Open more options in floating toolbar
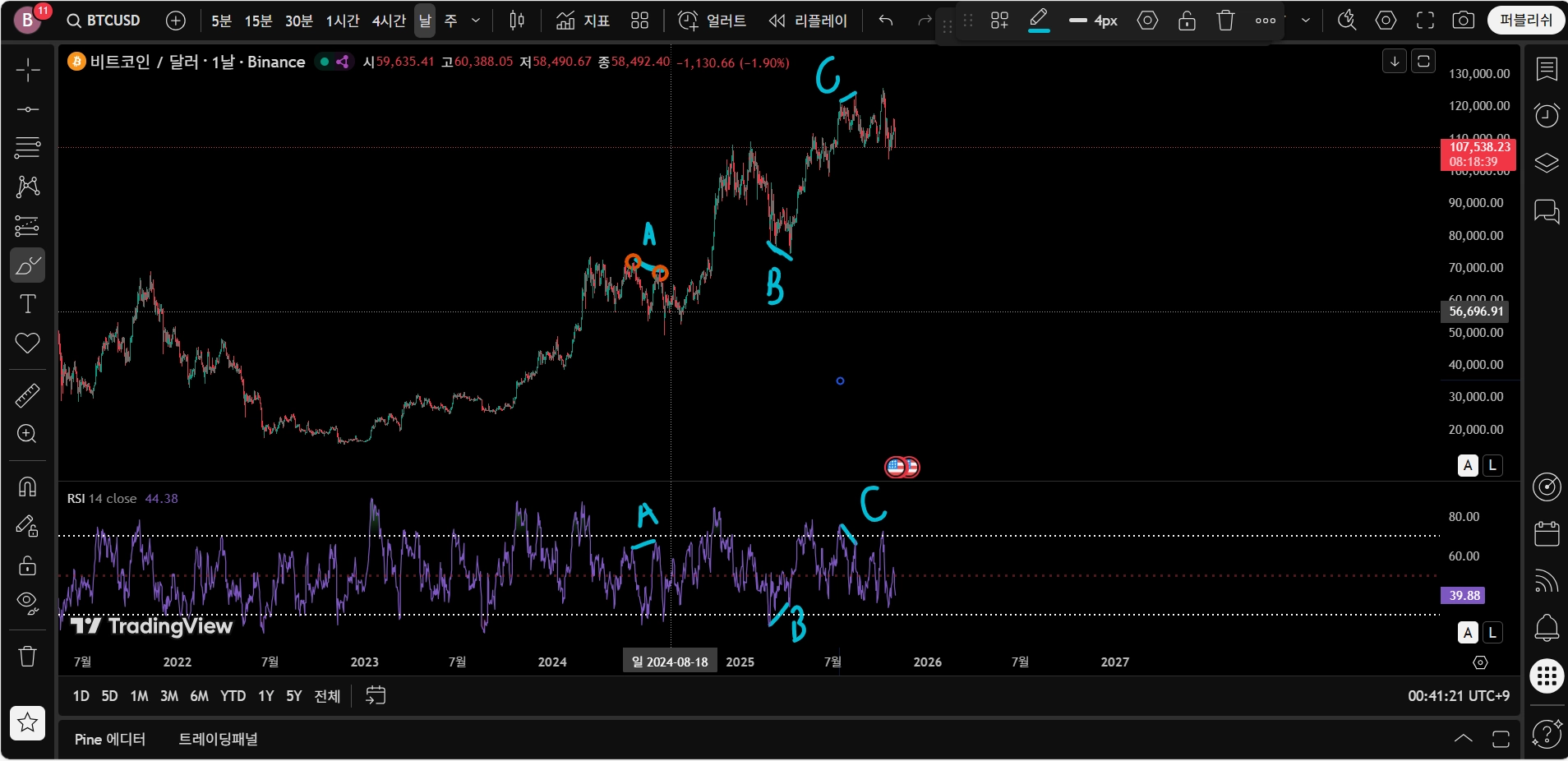 coord(1266,21)
